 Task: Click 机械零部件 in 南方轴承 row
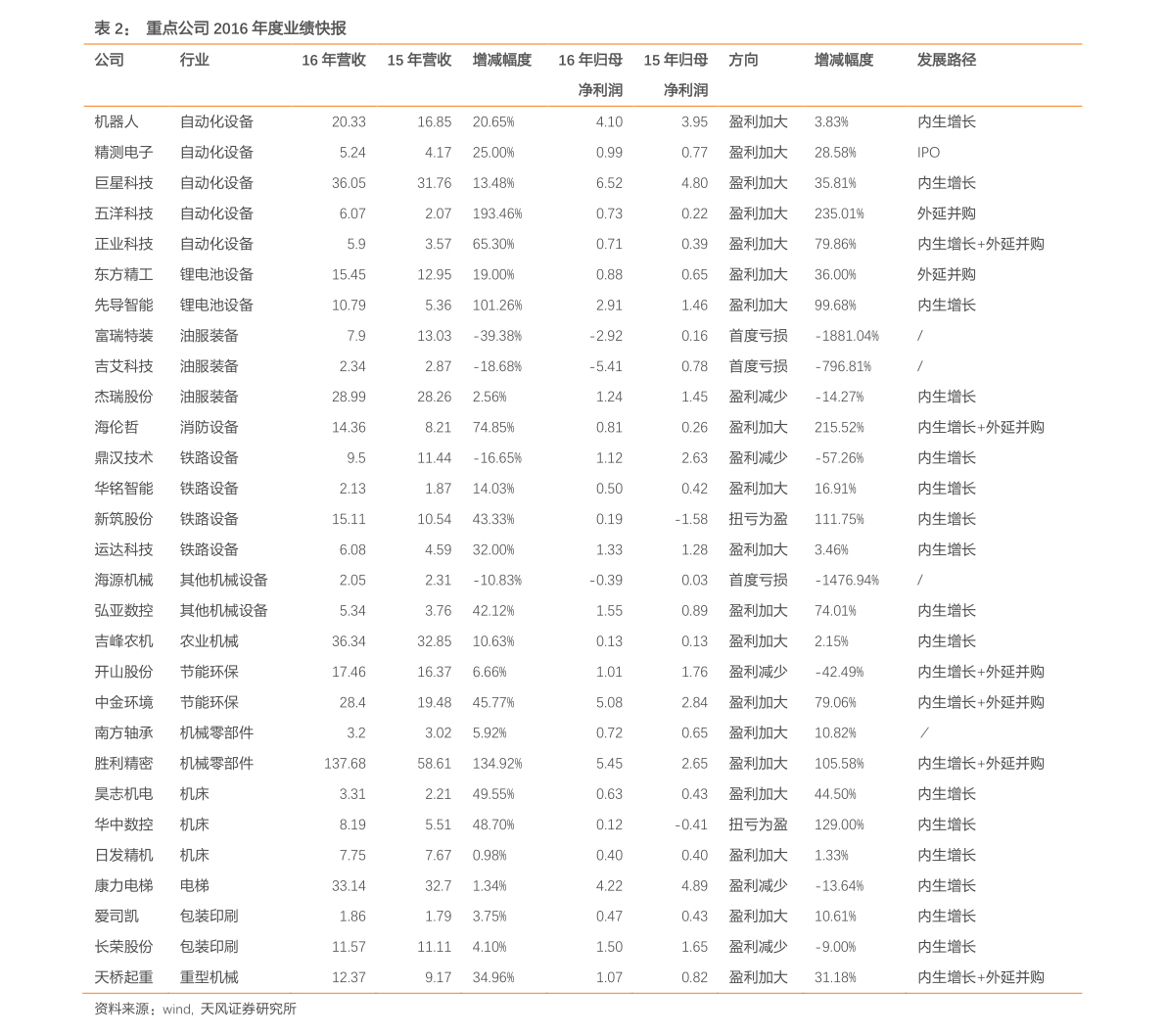(x=217, y=732)
